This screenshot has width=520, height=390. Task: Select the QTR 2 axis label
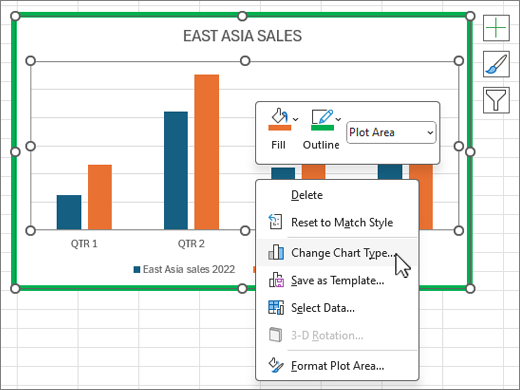click(191, 244)
